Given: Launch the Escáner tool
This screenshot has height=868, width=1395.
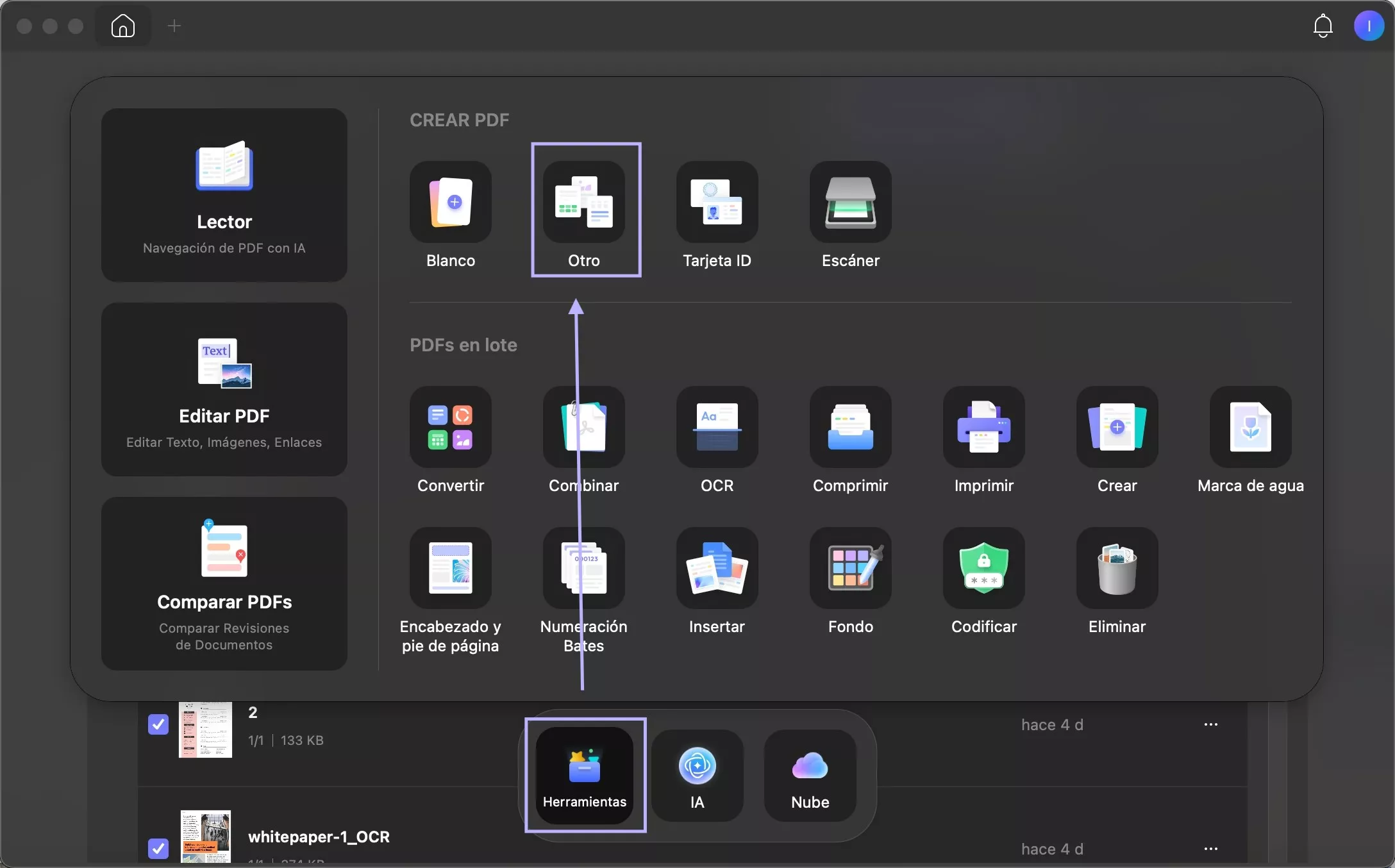Looking at the screenshot, I should pos(851,202).
